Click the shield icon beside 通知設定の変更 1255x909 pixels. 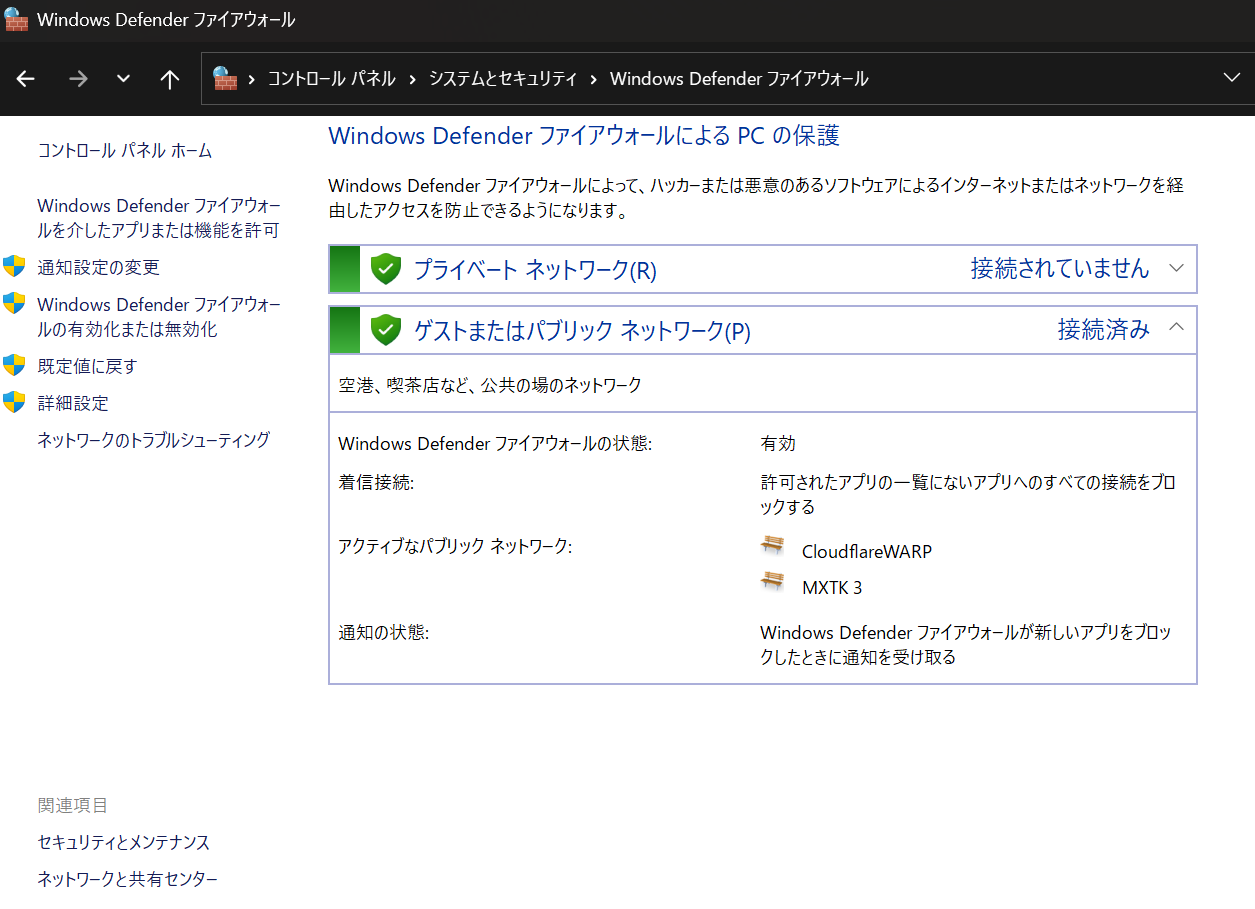(14, 266)
